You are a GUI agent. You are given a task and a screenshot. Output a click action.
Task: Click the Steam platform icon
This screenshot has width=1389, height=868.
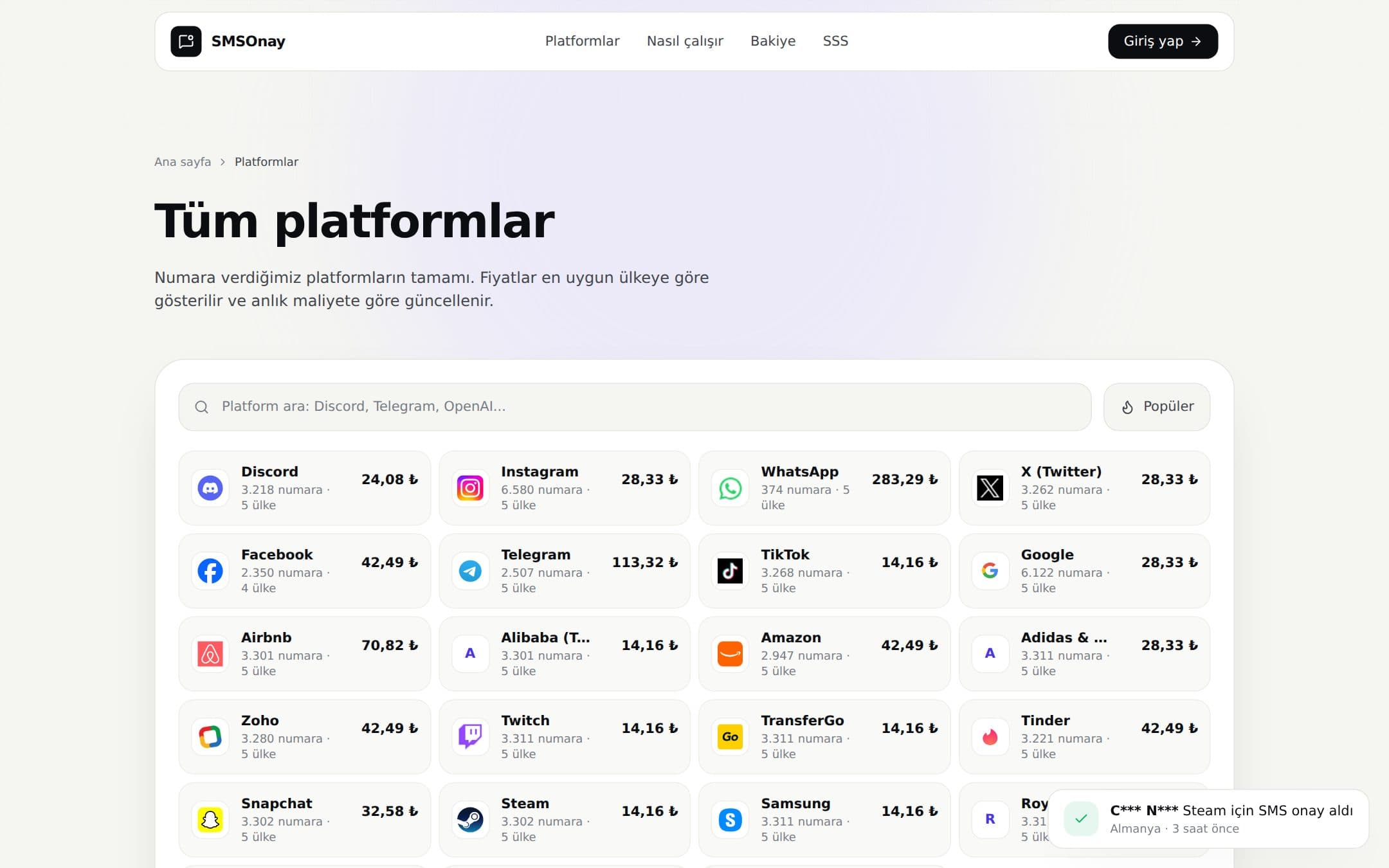[x=470, y=820]
